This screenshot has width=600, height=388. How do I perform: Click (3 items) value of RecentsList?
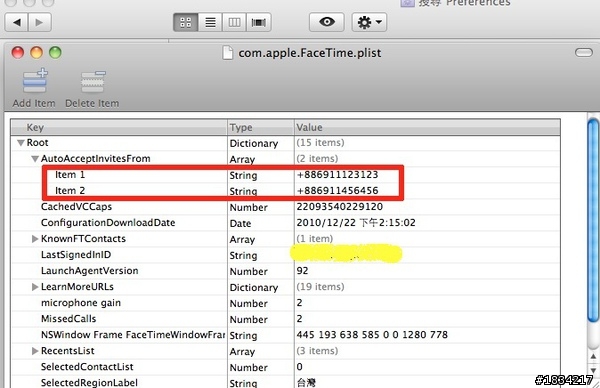[317, 351]
